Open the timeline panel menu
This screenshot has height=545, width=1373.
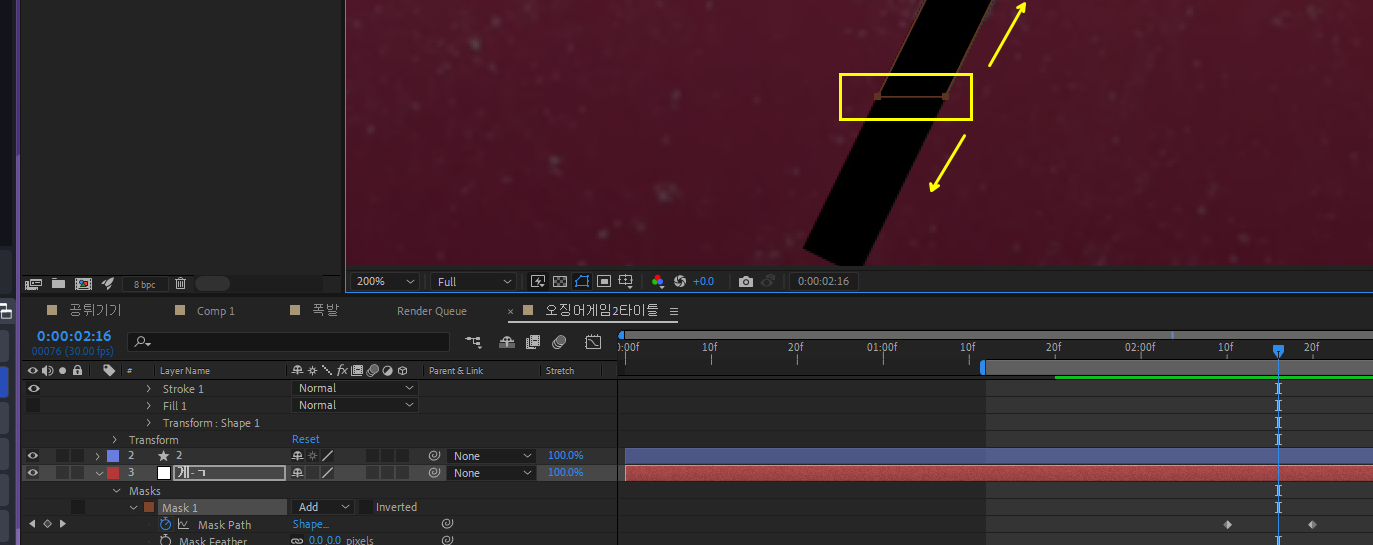pos(674,311)
